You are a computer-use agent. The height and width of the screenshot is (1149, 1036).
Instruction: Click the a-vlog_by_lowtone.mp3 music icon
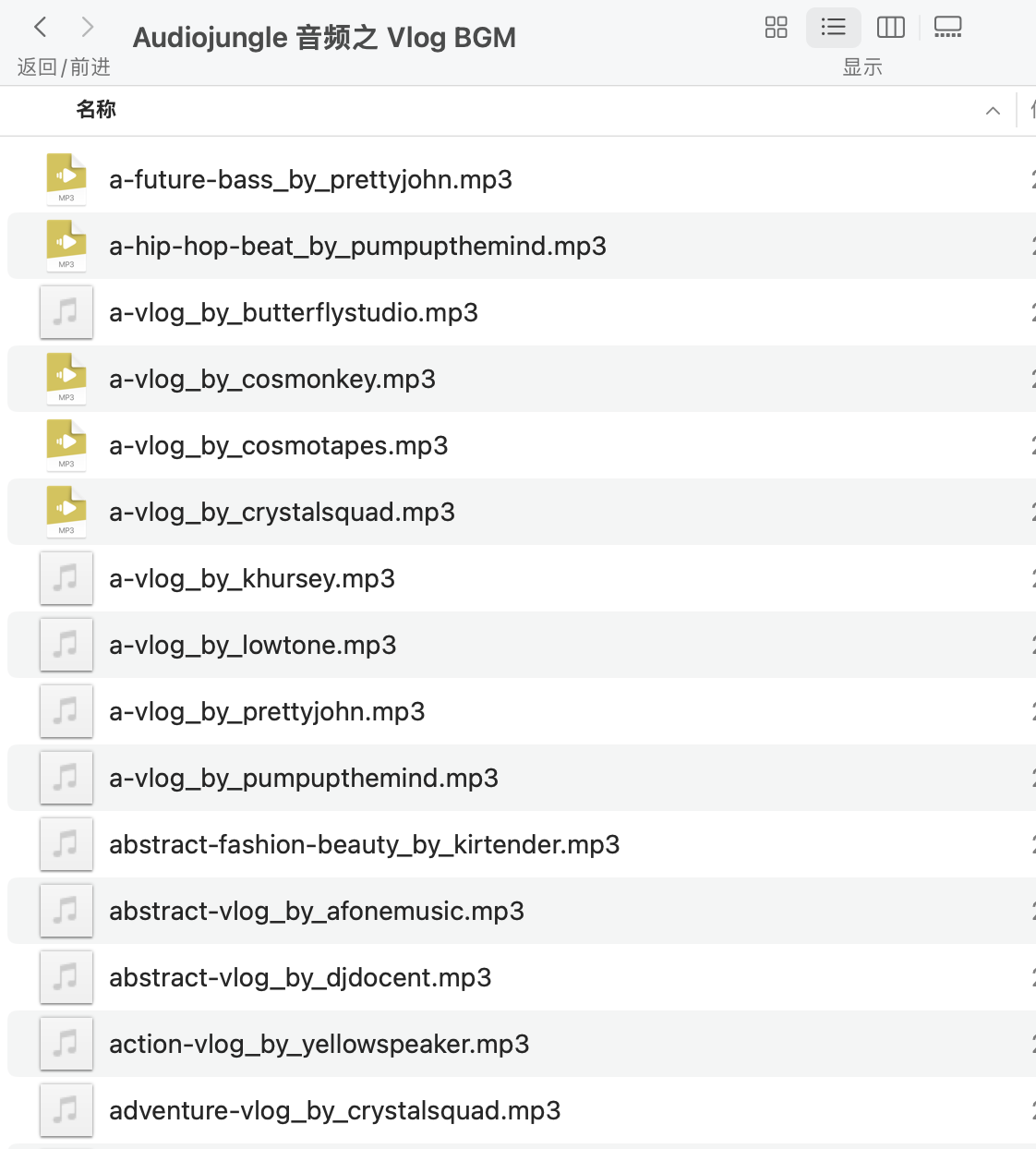pyautogui.click(x=66, y=645)
